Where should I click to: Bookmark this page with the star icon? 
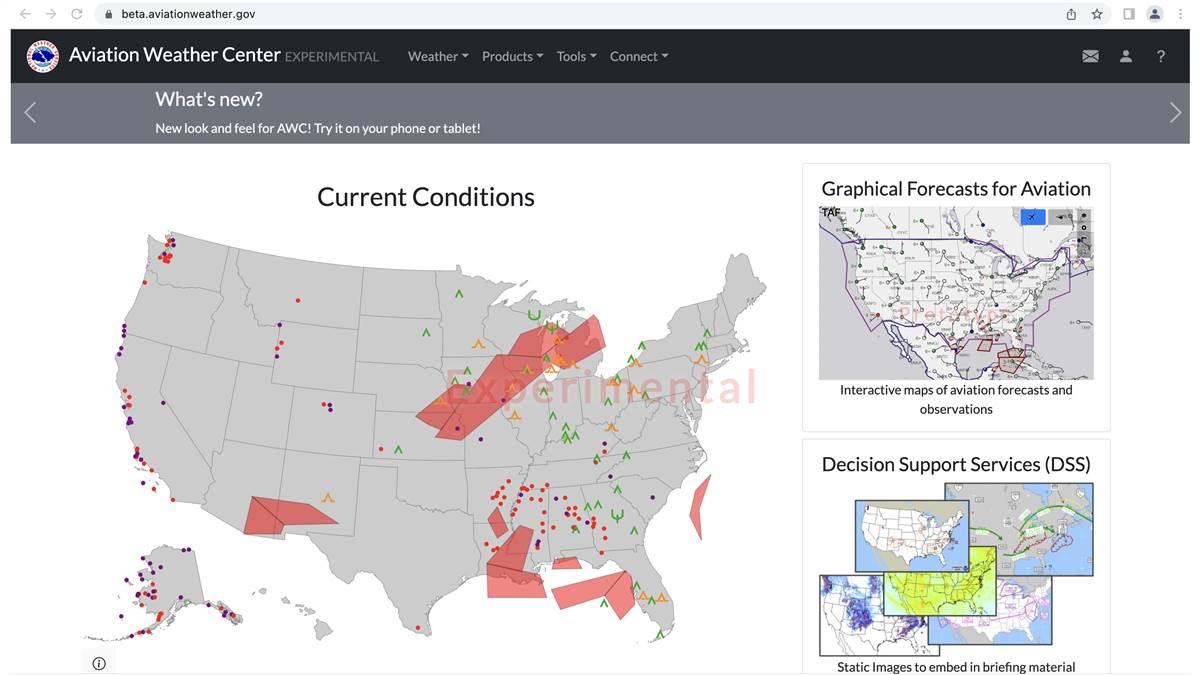pyautogui.click(x=1097, y=14)
